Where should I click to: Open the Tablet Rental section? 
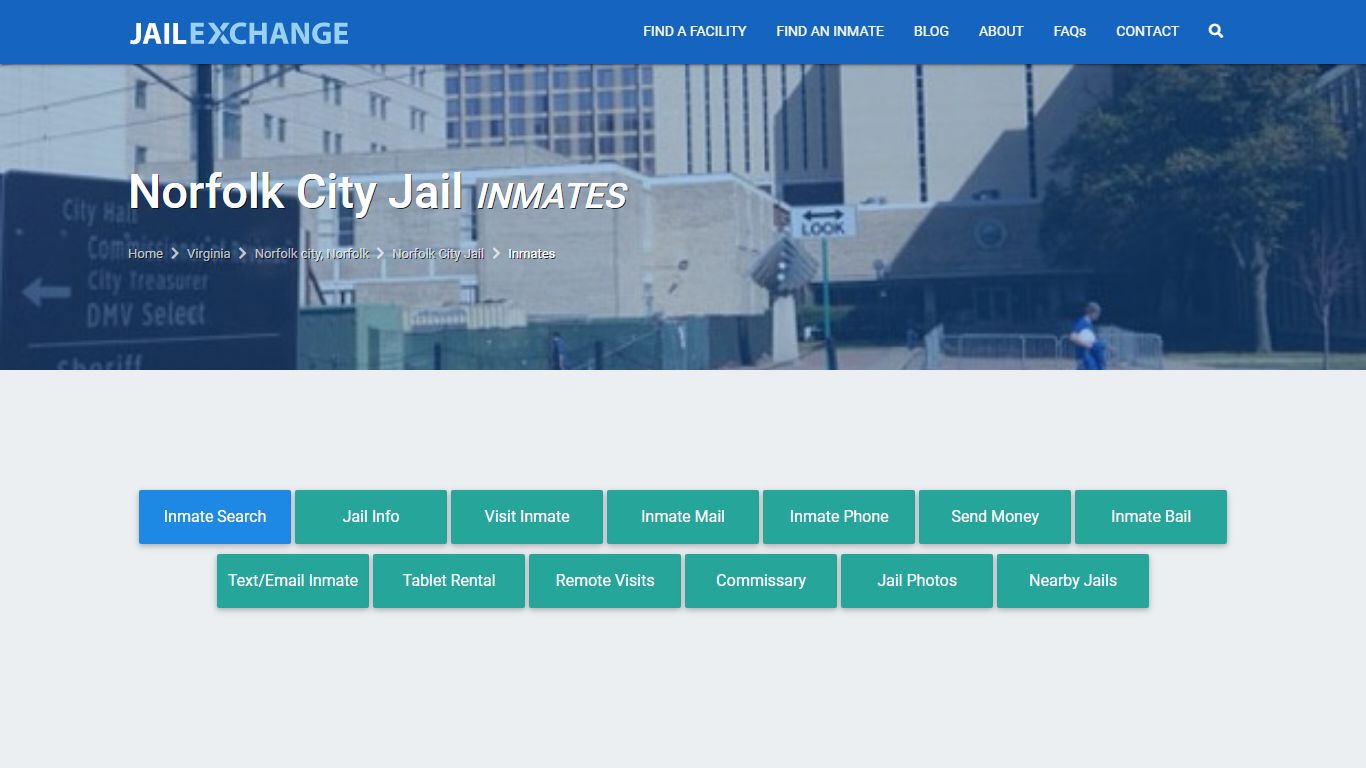[449, 581]
